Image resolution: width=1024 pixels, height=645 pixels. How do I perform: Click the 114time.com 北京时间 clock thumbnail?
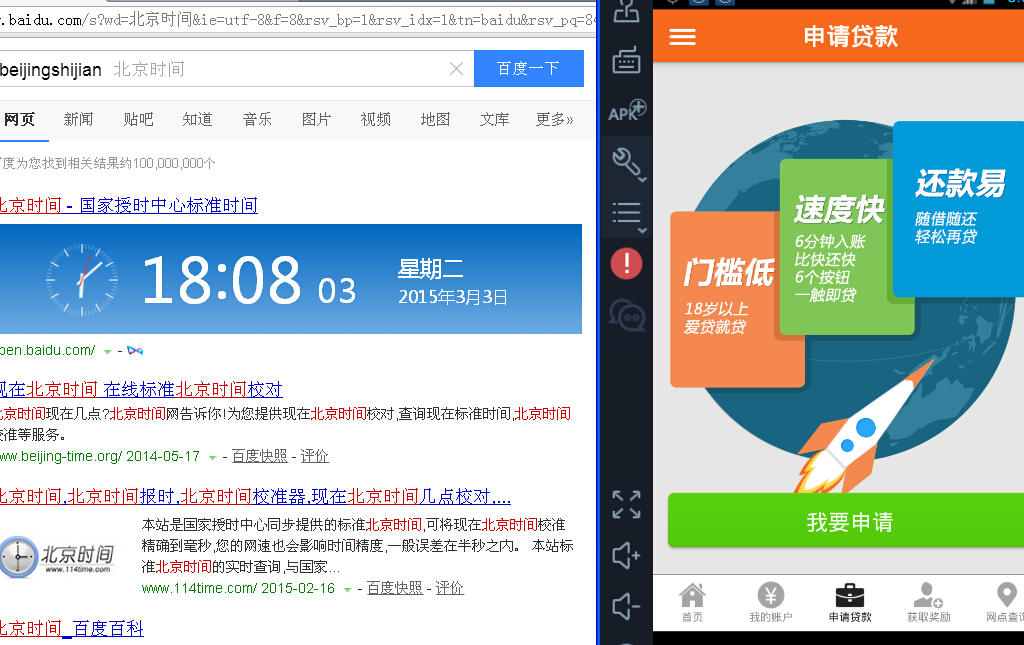(57, 557)
